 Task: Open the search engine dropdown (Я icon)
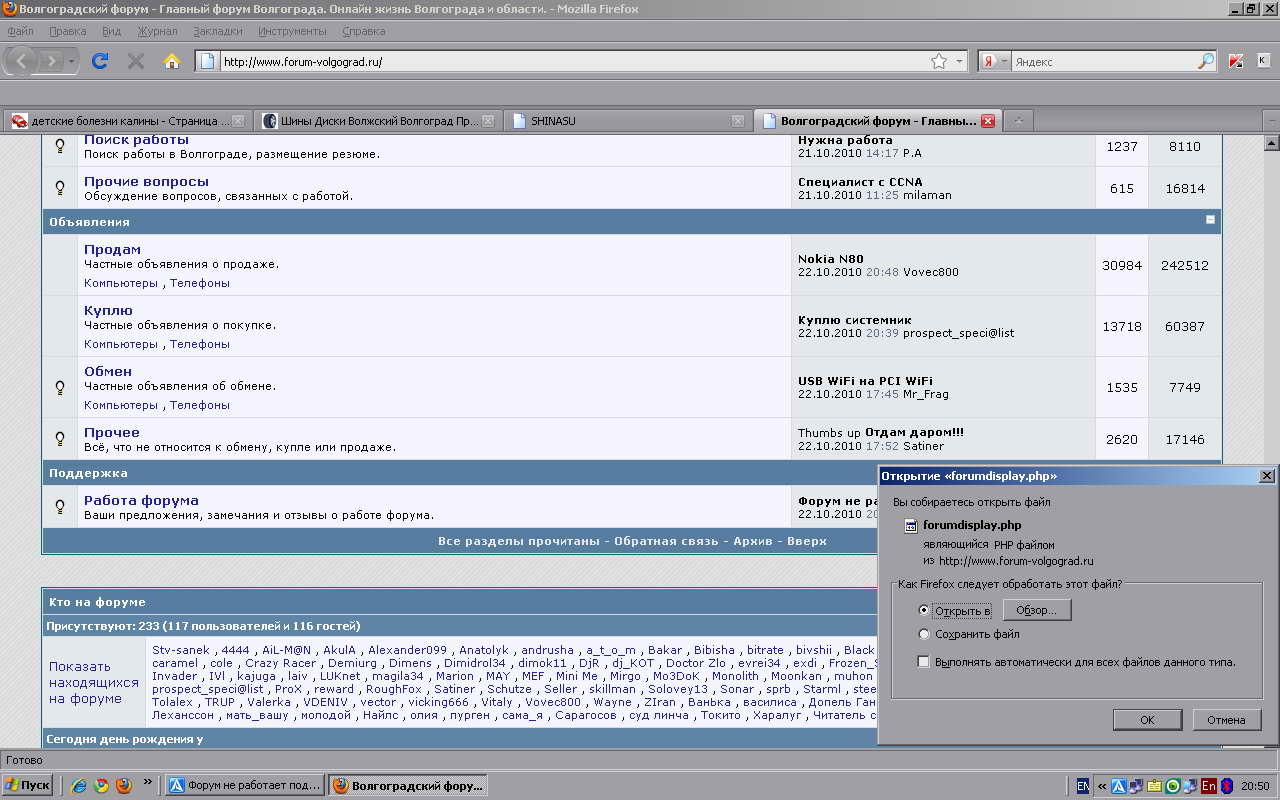click(x=994, y=61)
